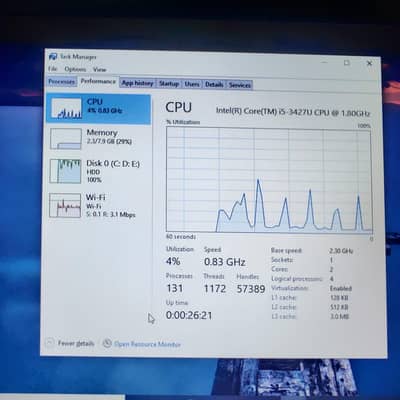Click the Fewer details chevron icon

[x=49, y=343]
